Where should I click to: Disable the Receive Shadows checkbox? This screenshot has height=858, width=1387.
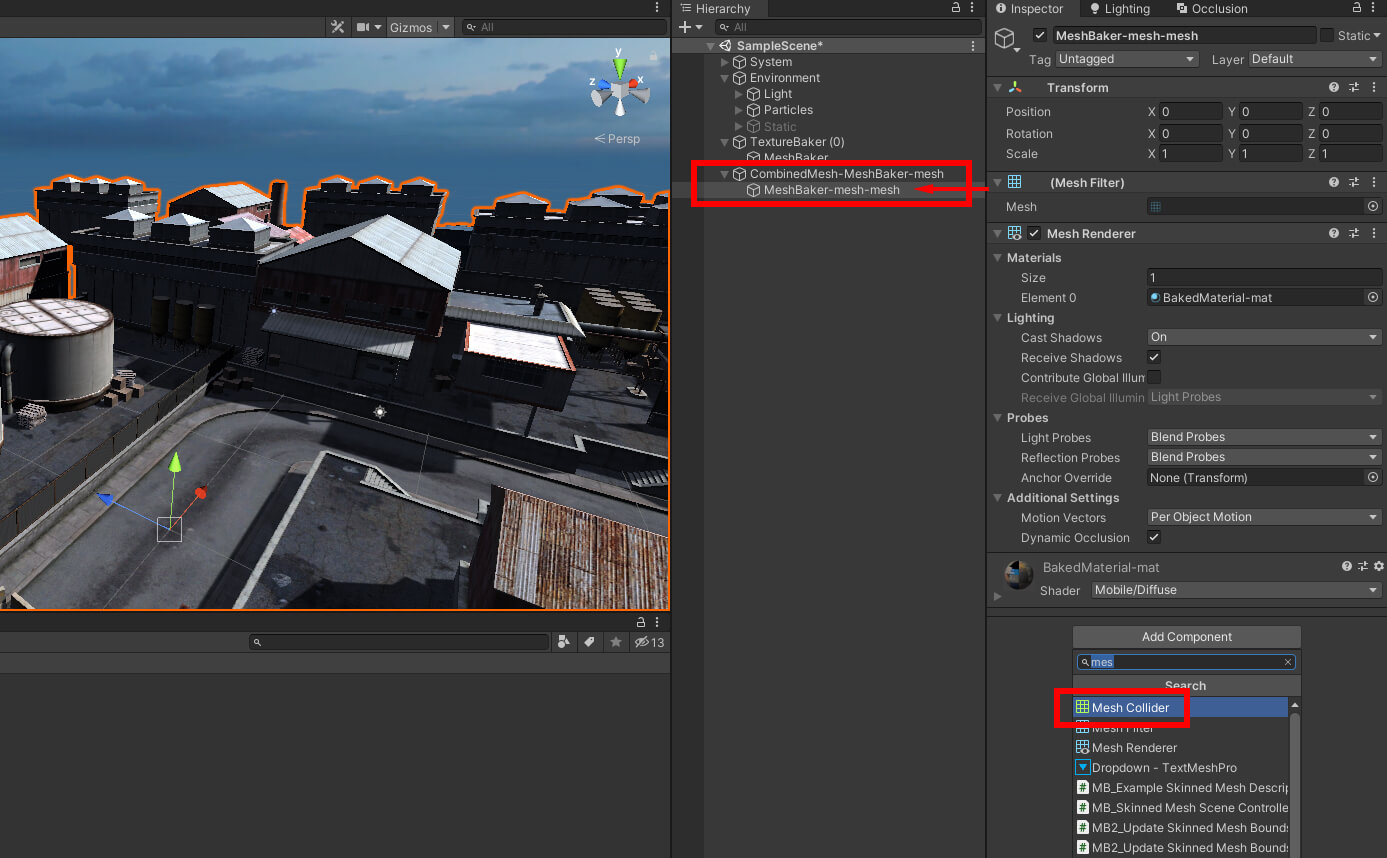pyautogui.click(x=1154, y=357)
